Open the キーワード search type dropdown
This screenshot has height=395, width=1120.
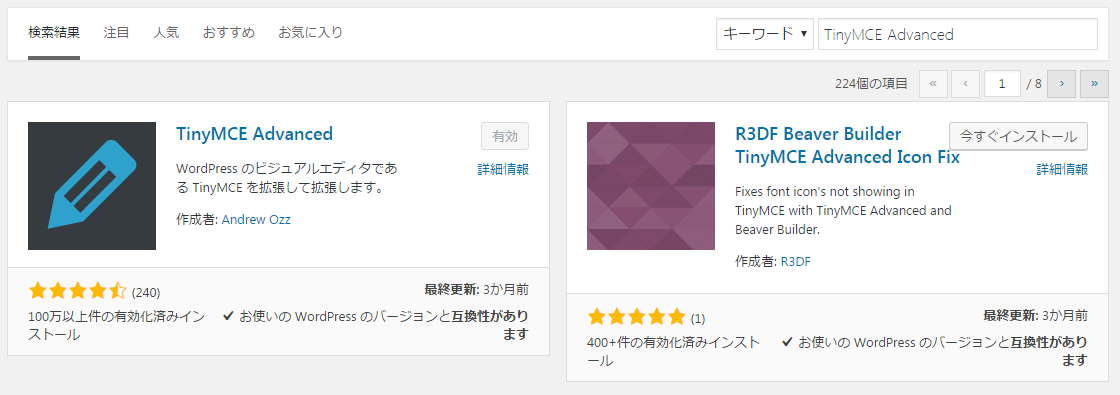[764, 34]
